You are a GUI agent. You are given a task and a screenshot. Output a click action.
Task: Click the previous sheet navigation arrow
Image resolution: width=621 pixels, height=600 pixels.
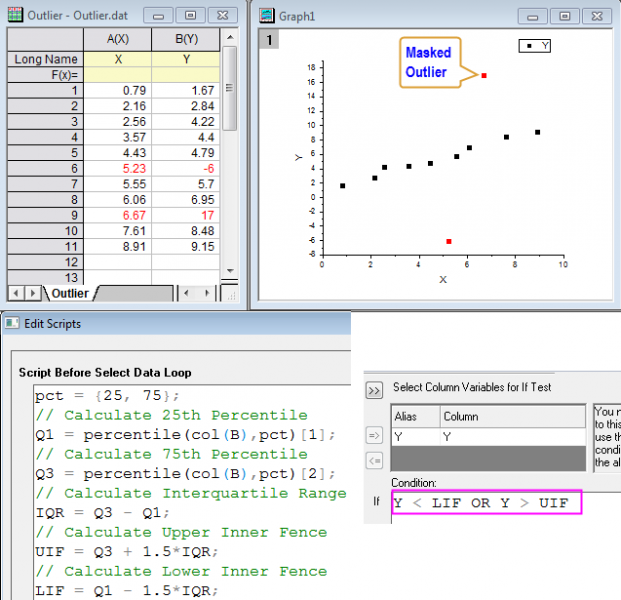click(x=16, y=293)
